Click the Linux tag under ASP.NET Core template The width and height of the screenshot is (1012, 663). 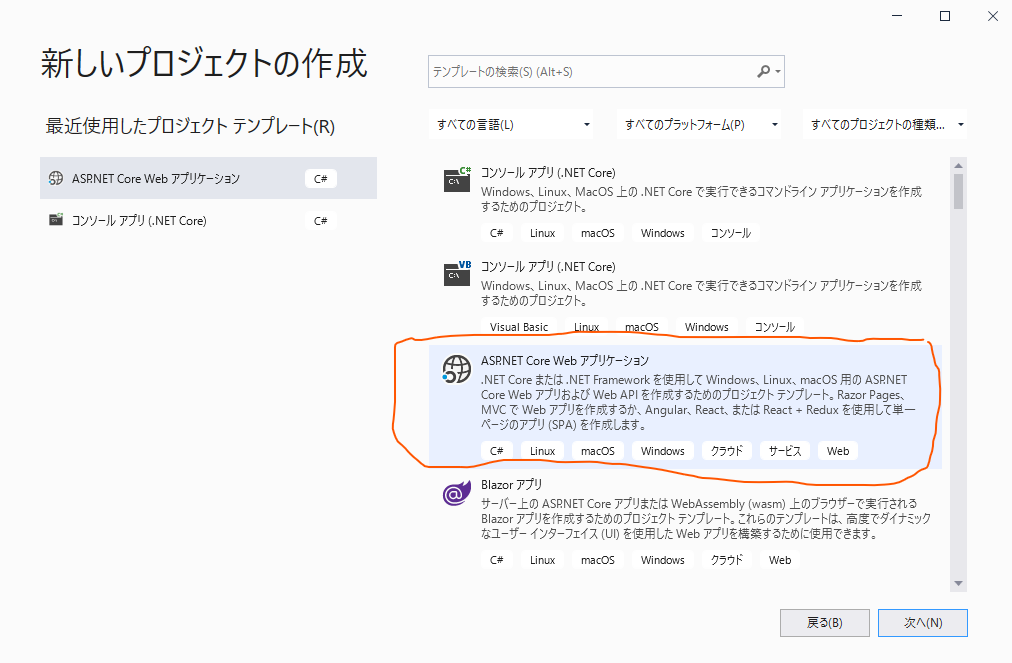(x=542, y=450)
